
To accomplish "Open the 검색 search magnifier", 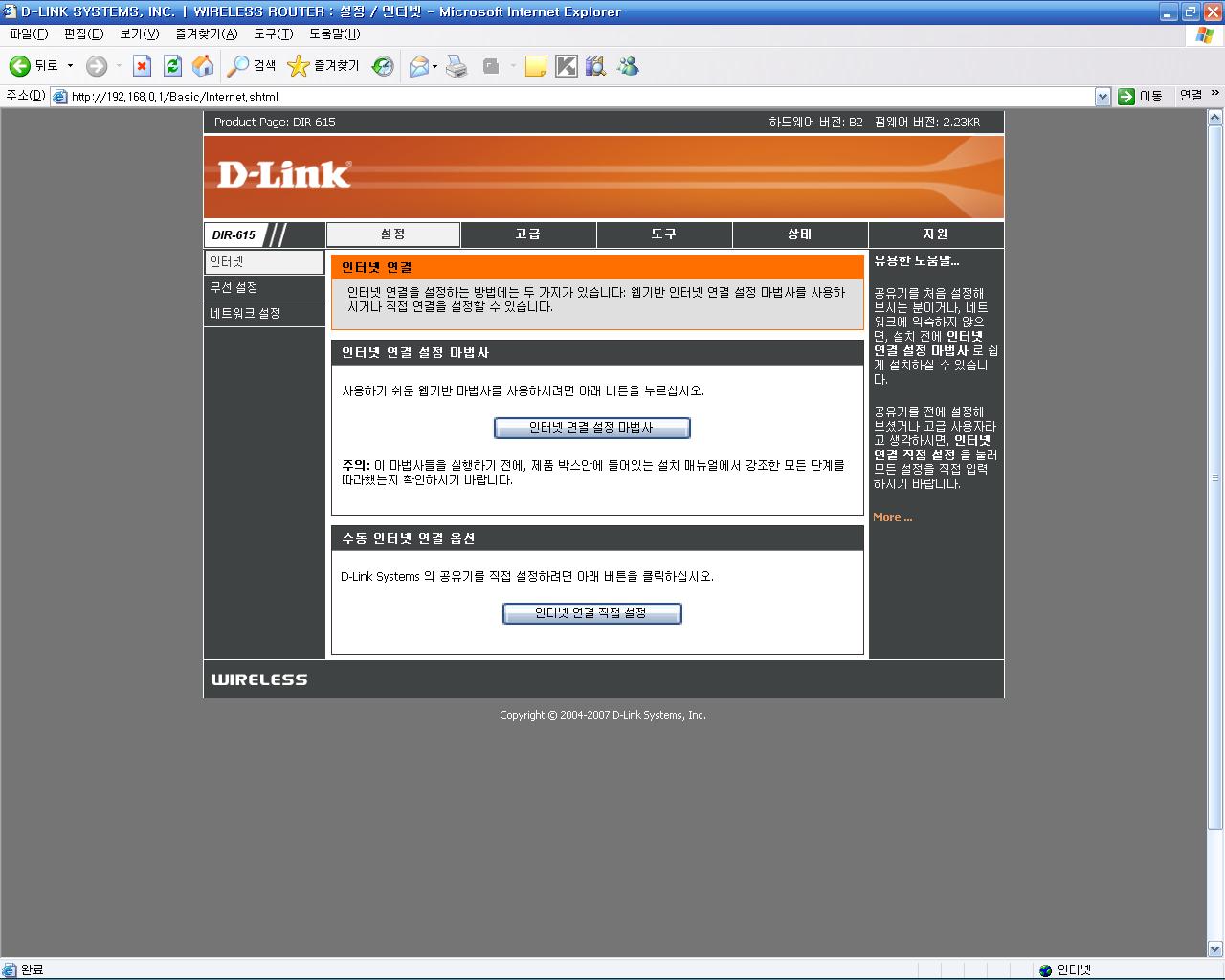I will [x=252, y=66].
